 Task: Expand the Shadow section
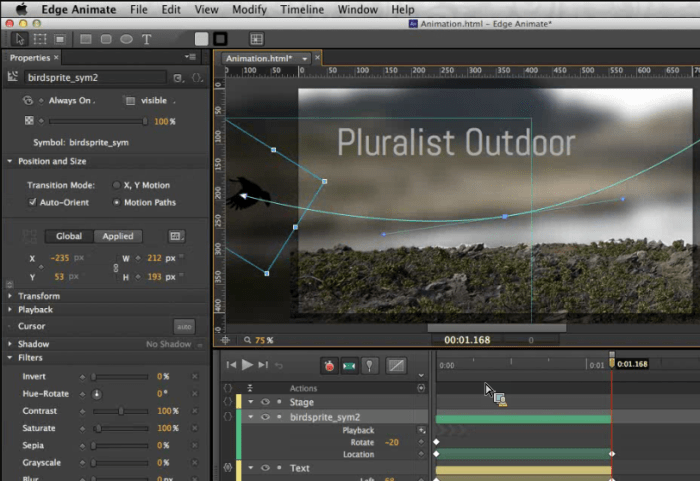pyautogui.click(x=10, y=344)
